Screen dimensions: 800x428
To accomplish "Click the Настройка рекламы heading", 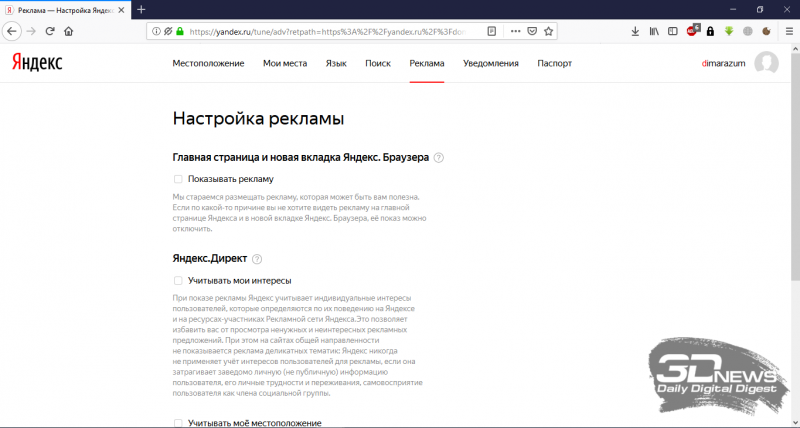I will point(258,119).
